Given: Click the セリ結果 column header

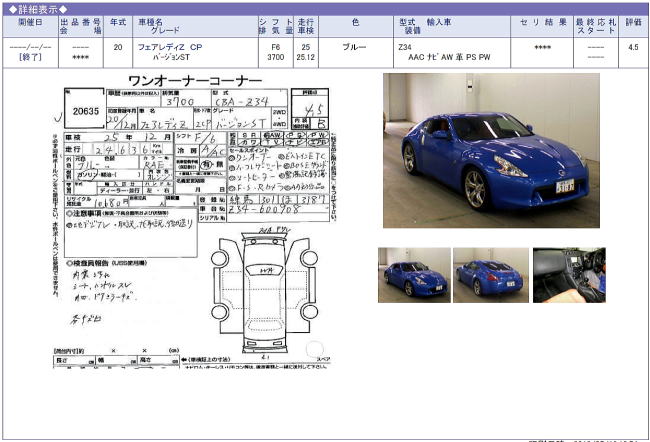Looking at the screenshot, I should coord(542,26).
